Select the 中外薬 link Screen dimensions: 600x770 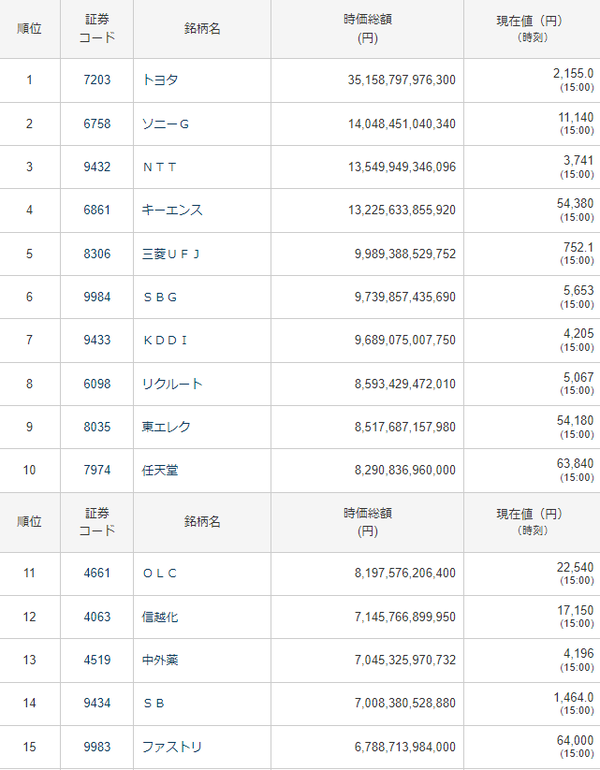(x=160, y=660)
